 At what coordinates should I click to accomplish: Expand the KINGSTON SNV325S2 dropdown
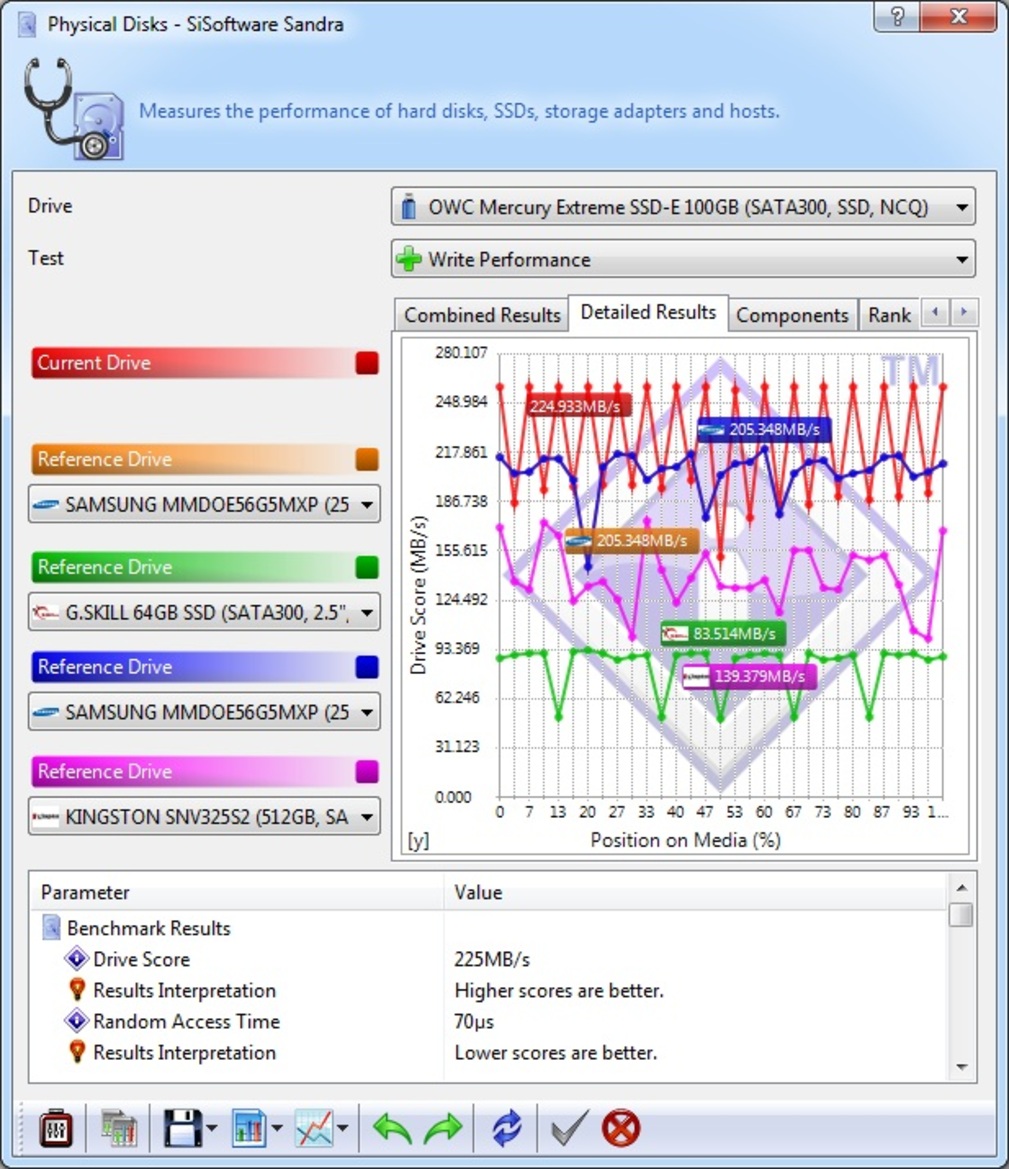204,816
